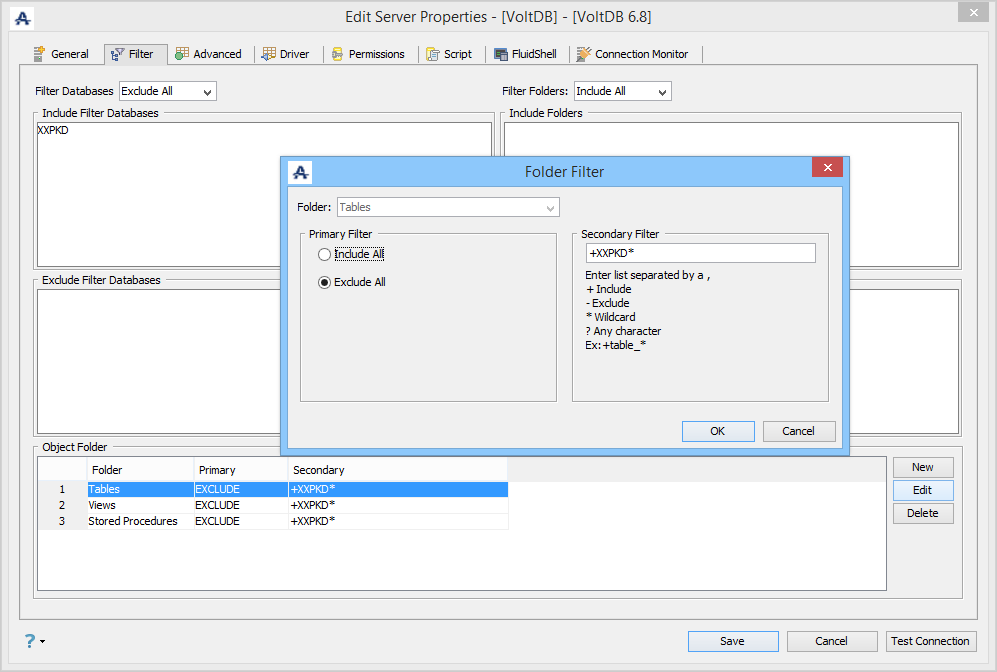Click the Exclude Filter Databases list area
Image resolution: width=997 pixels, height=672 pixels.
[x=159, y=361]
